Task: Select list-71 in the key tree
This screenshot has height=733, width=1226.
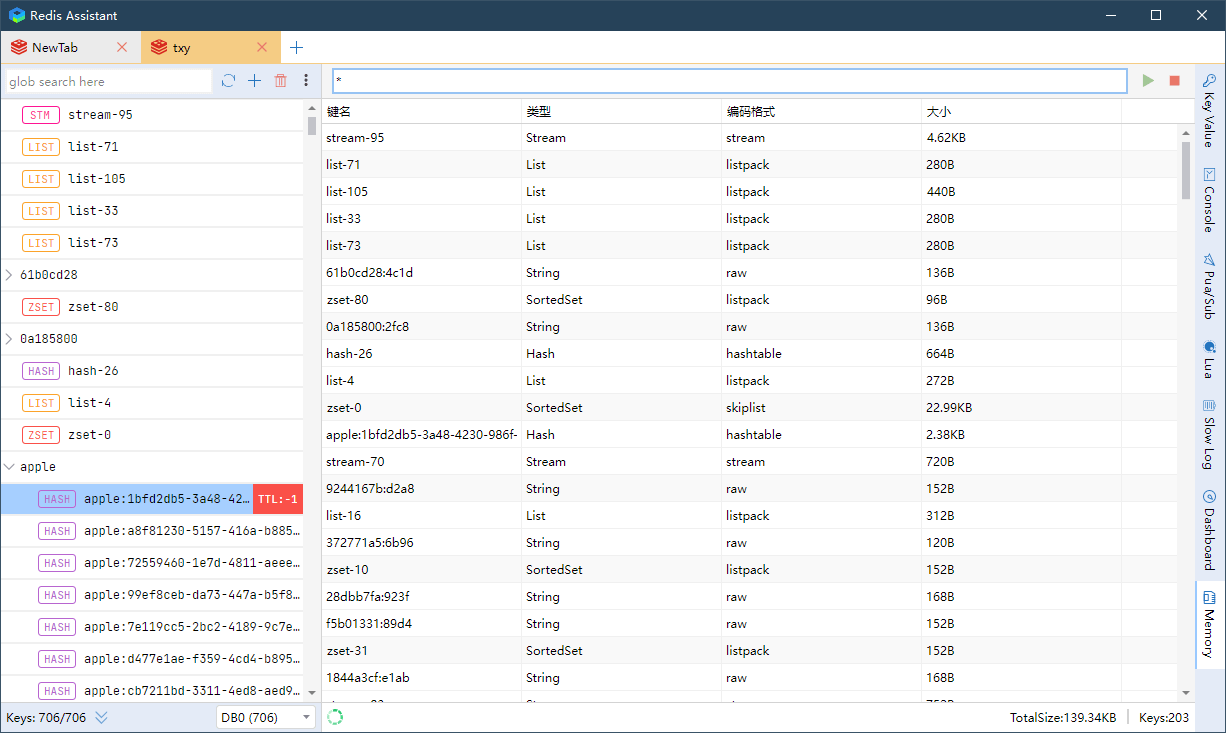Action: (152, 147)
